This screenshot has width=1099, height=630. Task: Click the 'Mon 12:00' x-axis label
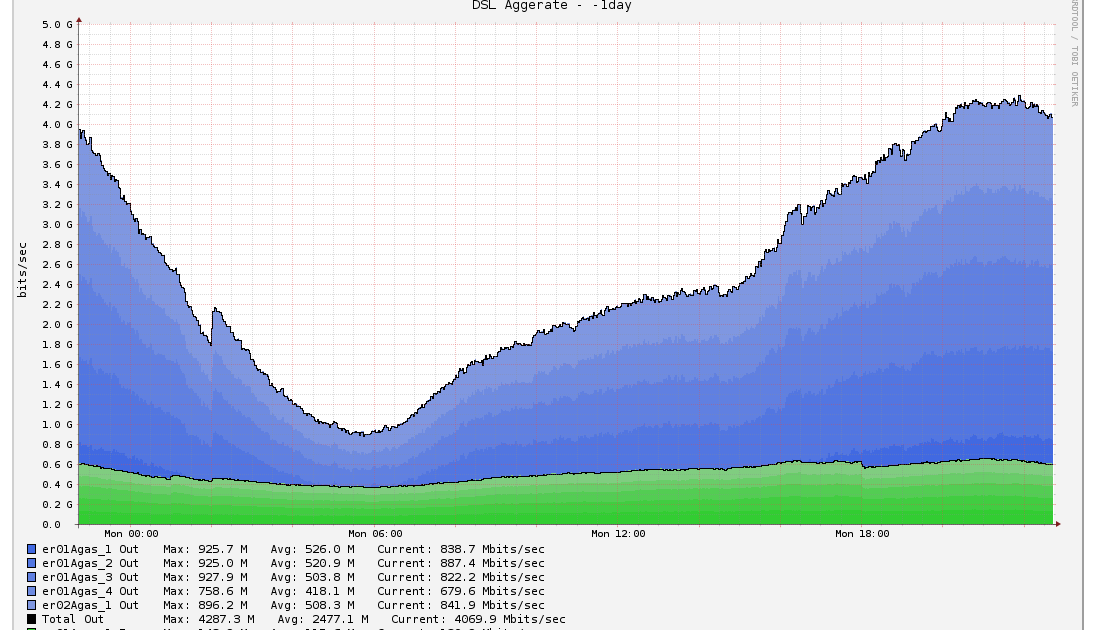tap(618, 534)
